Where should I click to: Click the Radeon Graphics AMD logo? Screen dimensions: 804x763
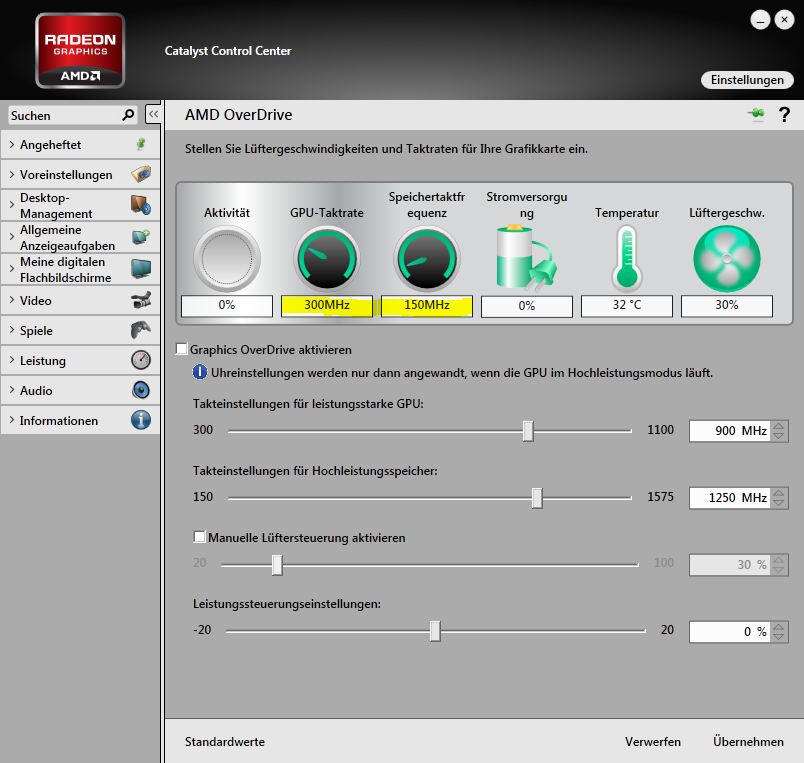pos(80,51)
